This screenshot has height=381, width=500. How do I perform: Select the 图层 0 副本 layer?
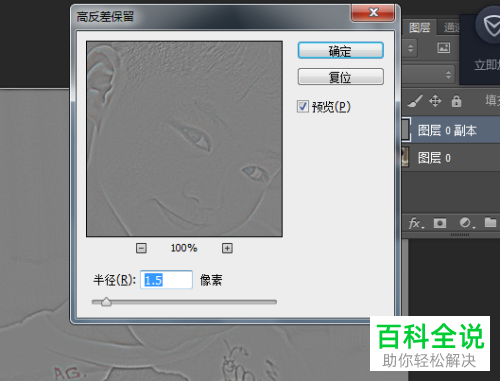click(451, 130)
